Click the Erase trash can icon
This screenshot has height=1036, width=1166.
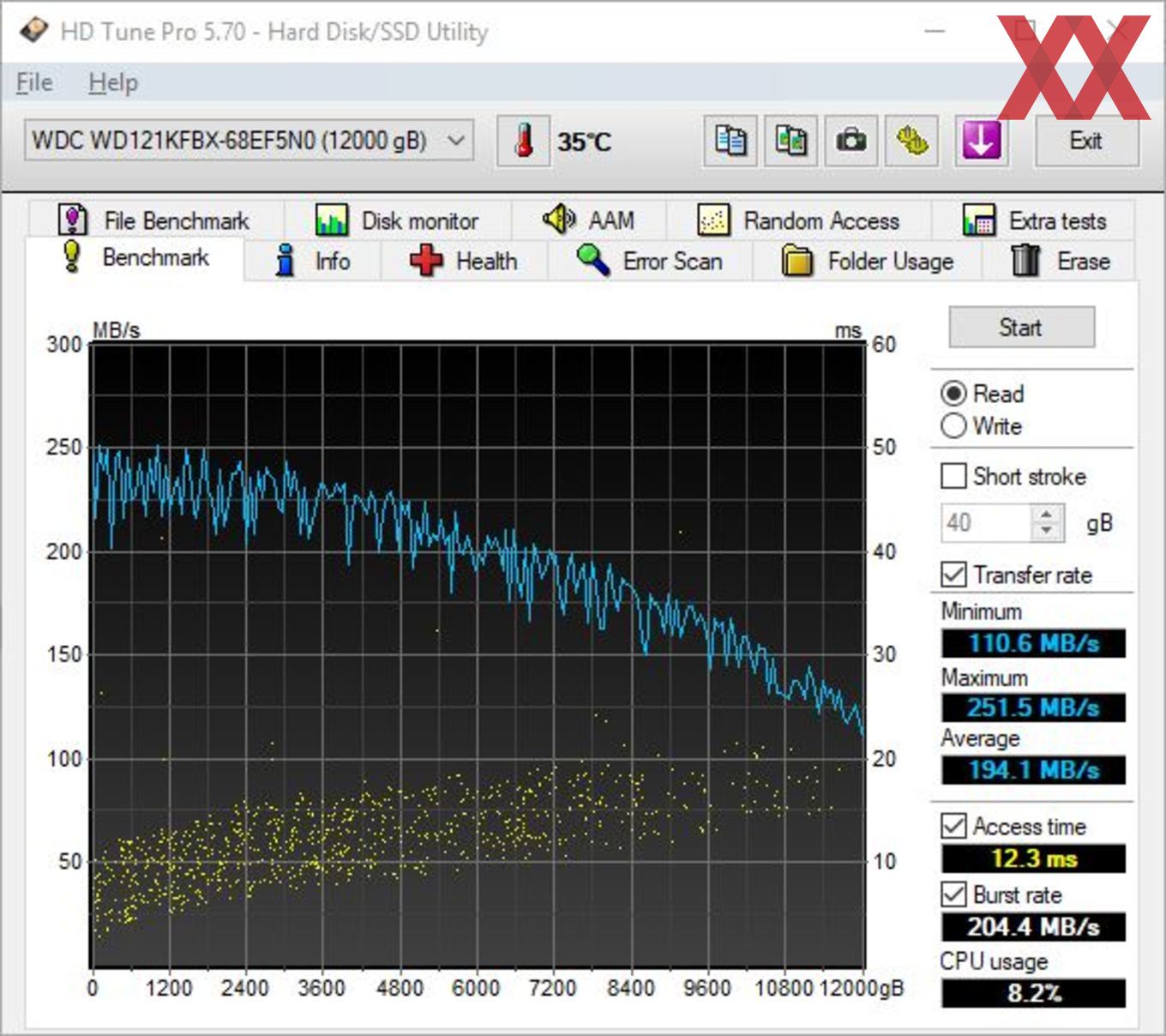1025,261
